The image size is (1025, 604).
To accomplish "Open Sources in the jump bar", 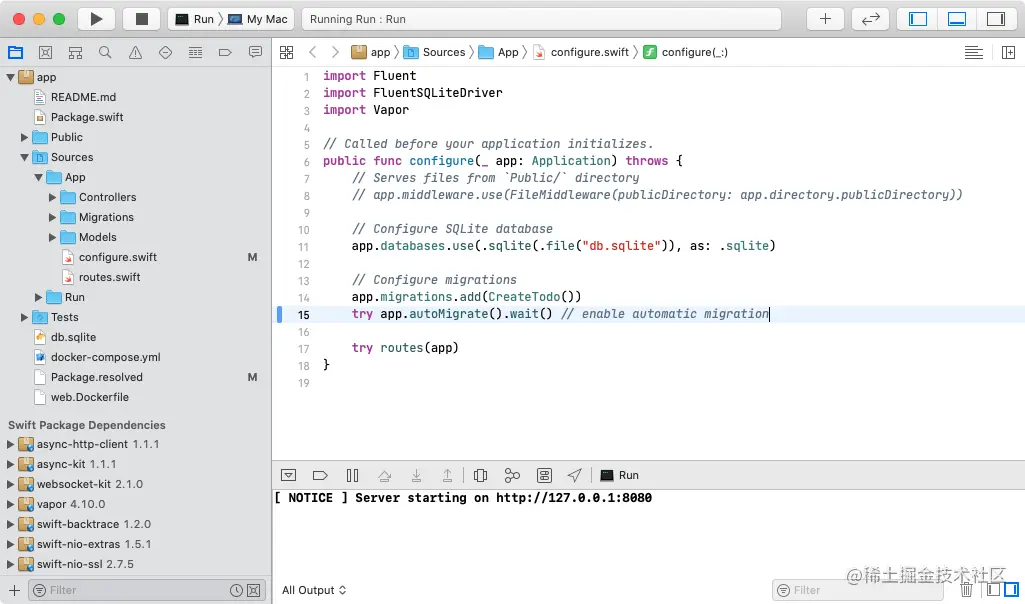I will (435, 52).
